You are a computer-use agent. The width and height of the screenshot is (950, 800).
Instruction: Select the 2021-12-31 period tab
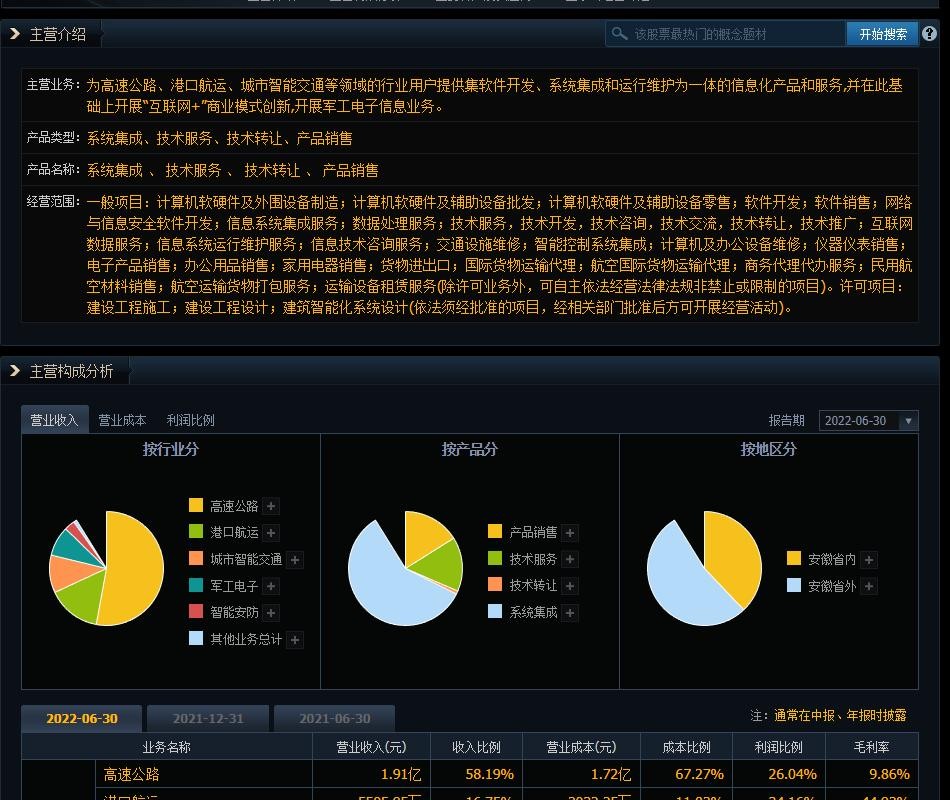point(208,718)
